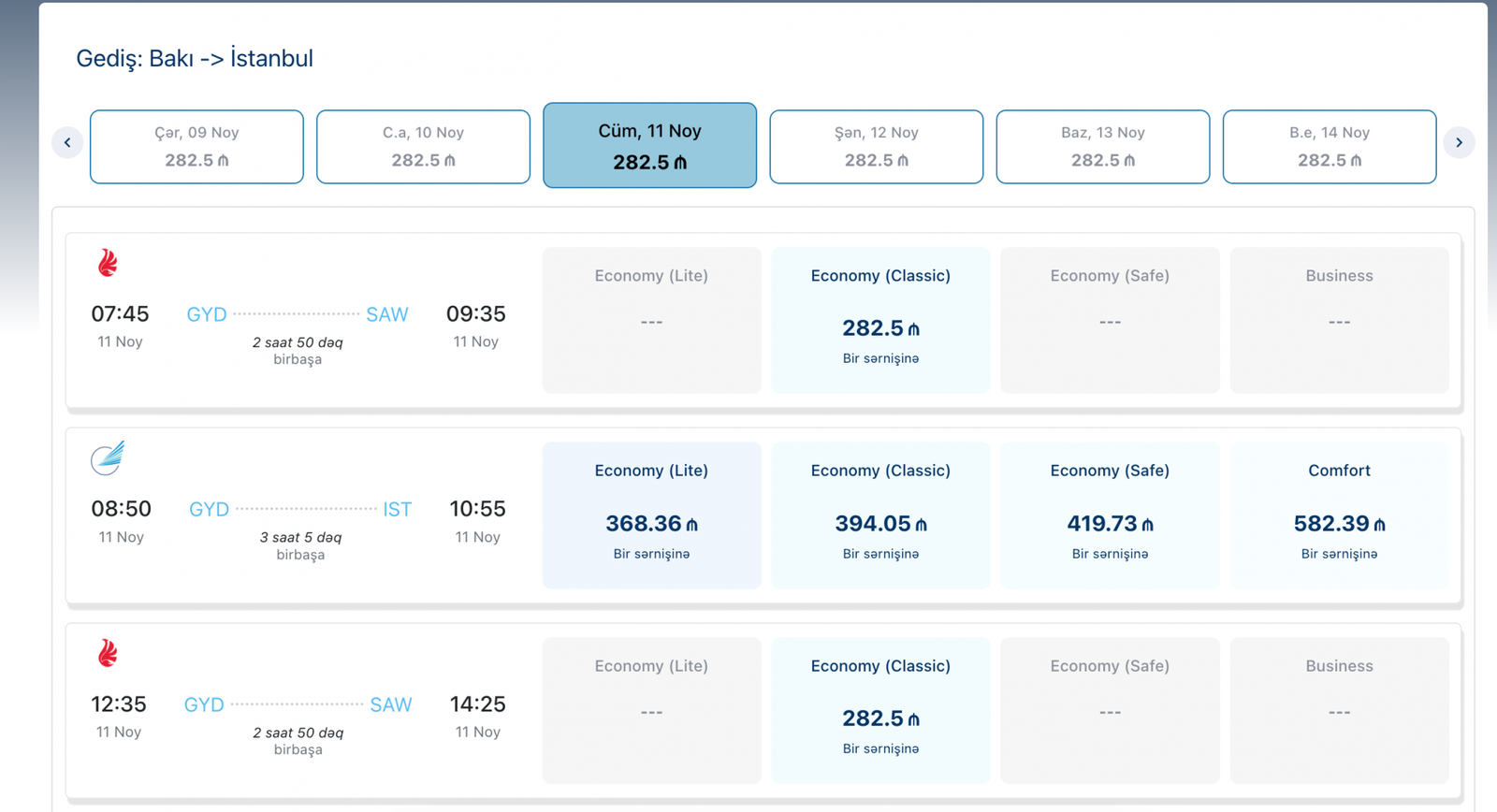Image resolution: width=1497 pixels, height=812 pixels.
Task: Click the previous dates arrow
Action: [67, 143]
